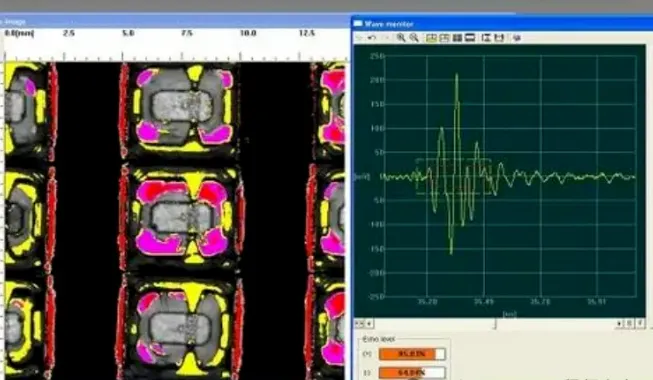Click the middle center chip in scan image
The width and height of the screenshot is (653, 380).
182,218
